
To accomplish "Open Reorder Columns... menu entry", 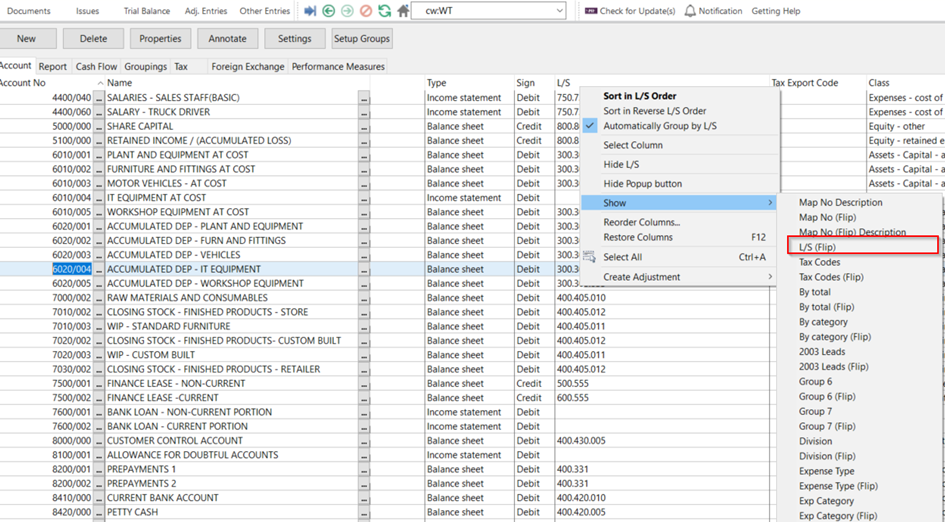I will tap(642, 222).
